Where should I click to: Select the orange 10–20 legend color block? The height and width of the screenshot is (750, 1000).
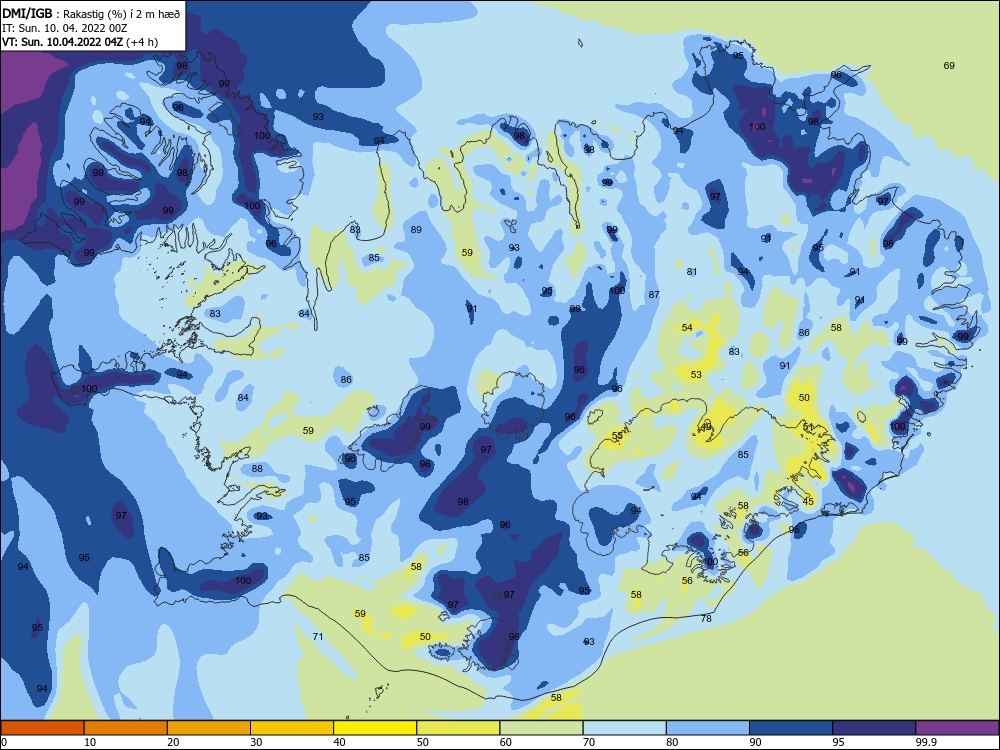pyautogui.click(x=126, y=728)
